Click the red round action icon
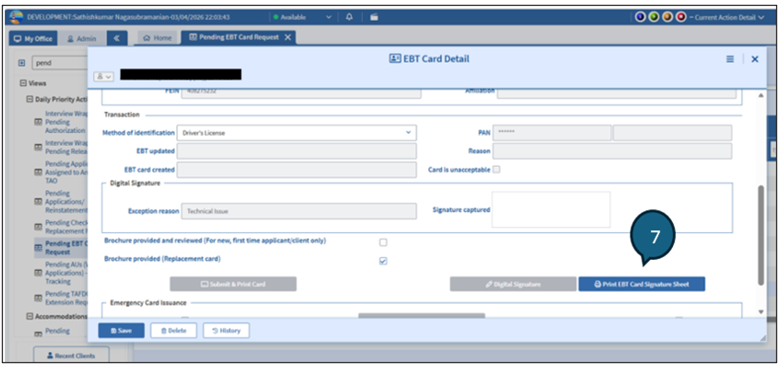 click(681, 17)
